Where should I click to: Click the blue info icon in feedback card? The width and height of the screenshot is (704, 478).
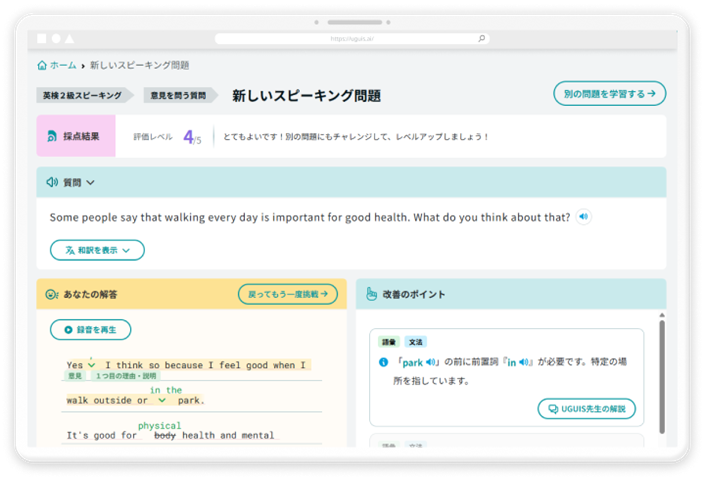coord(383,362)
